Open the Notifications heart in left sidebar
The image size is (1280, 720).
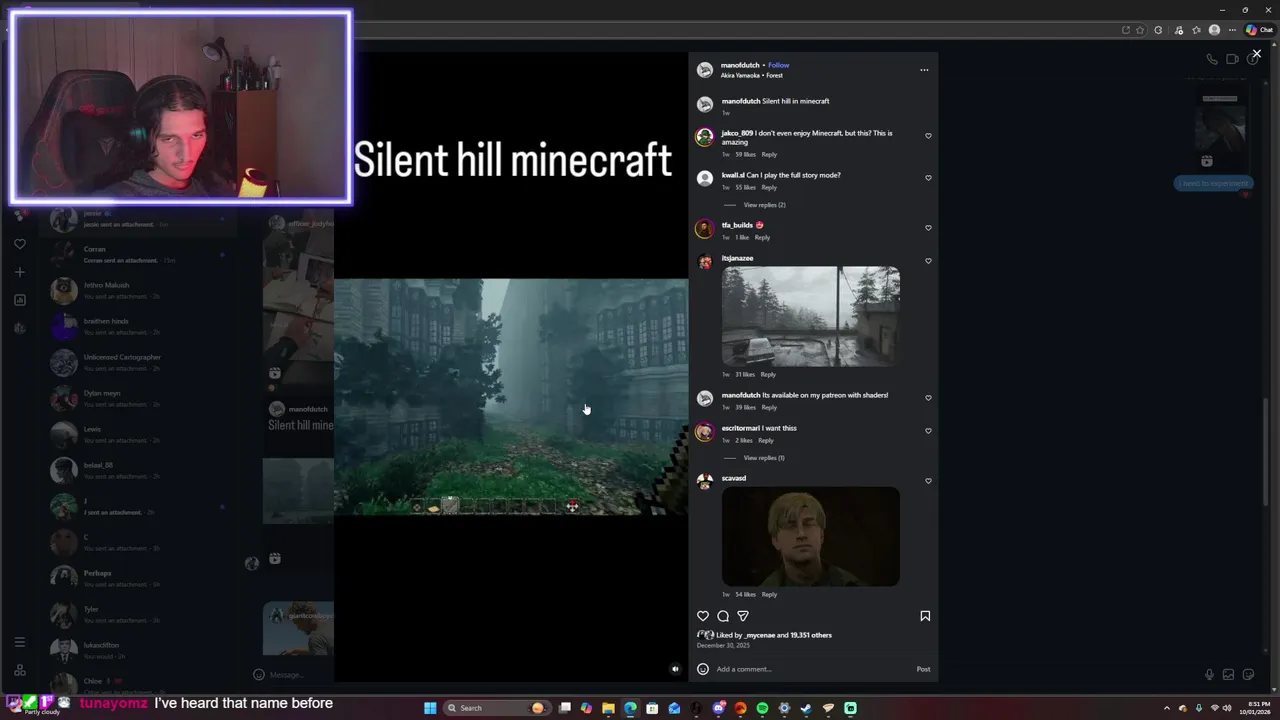click(x=20, y=244)
